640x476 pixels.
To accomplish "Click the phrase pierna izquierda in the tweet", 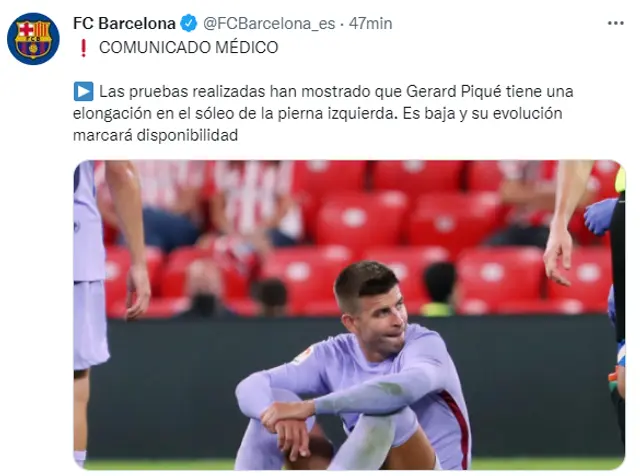I will pos(337,113).
